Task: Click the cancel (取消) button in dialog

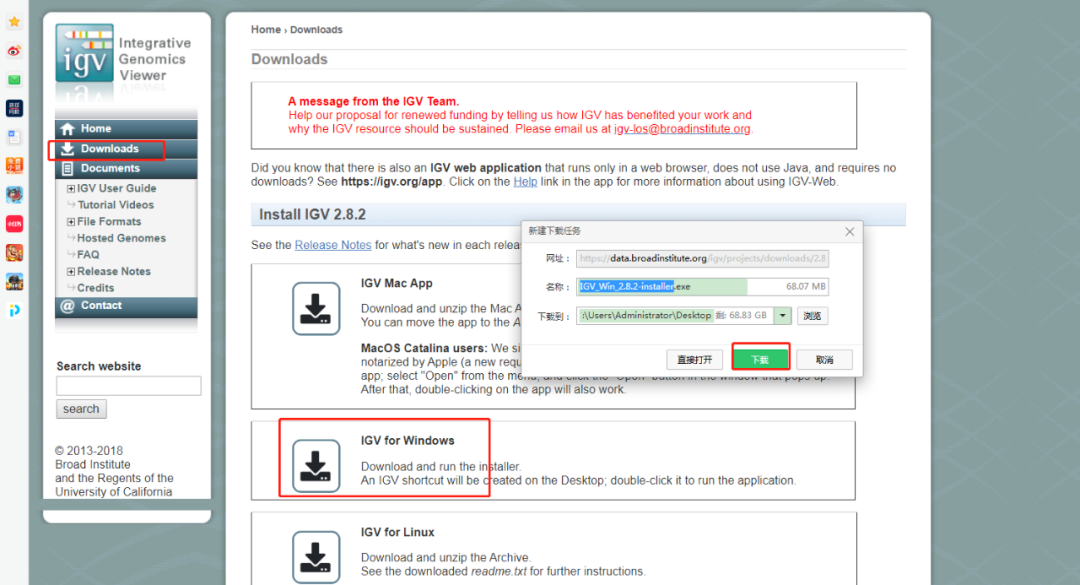Action: pyautogui.click(x=824, y=359)
